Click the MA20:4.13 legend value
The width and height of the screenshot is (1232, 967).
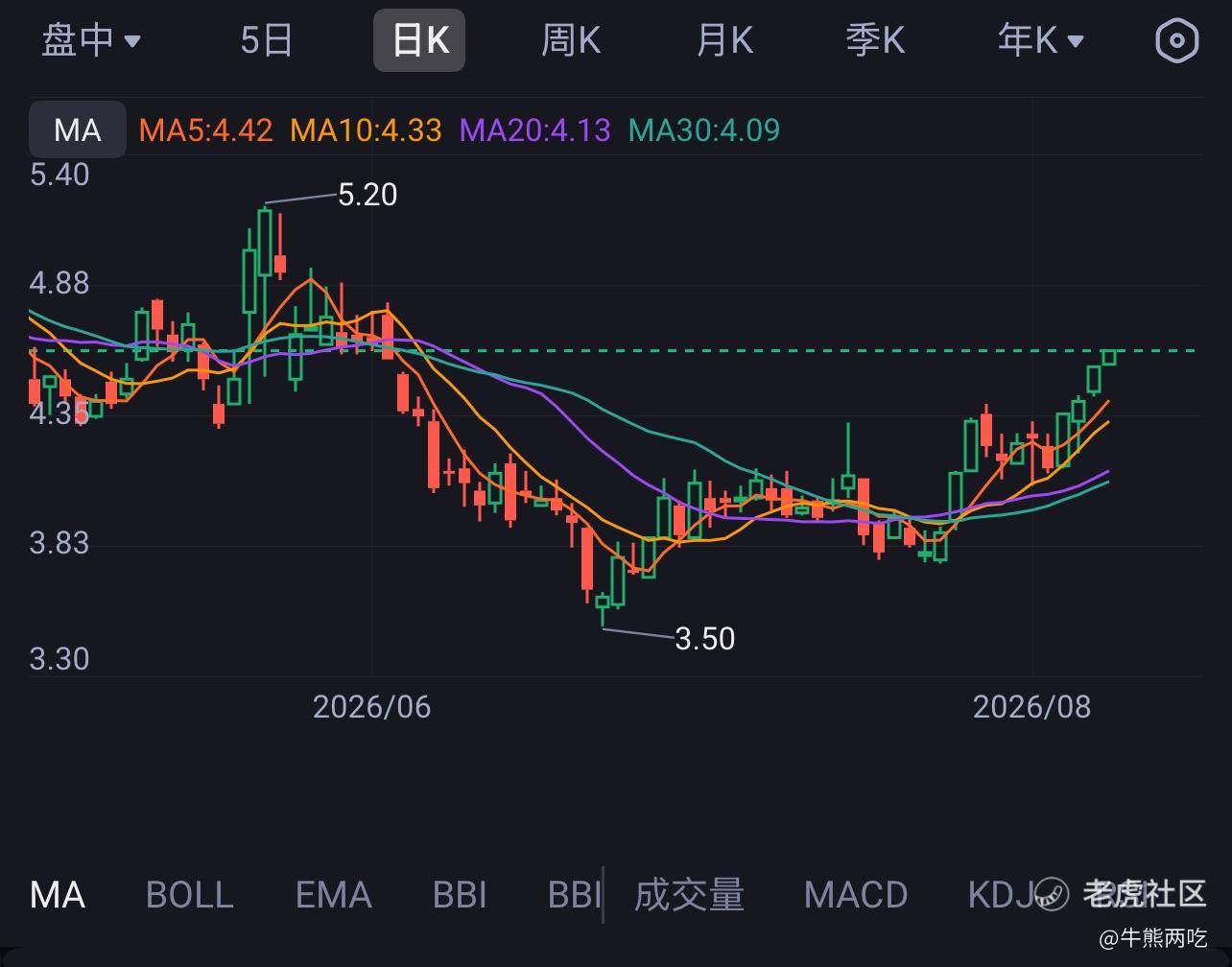[534, 130]
